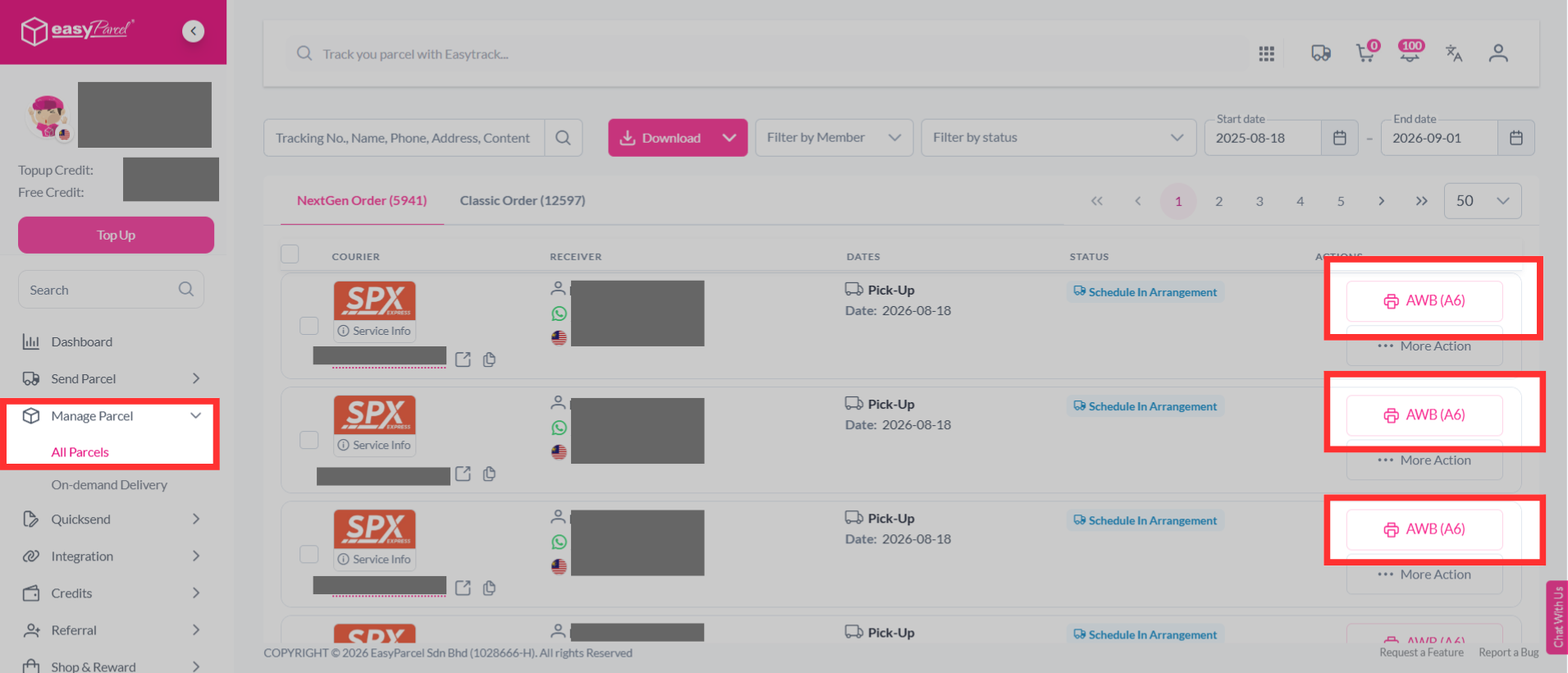Tick the checkbox of second SPX parcel
This screenshot has width=1568, height=673.
point(309,440)
